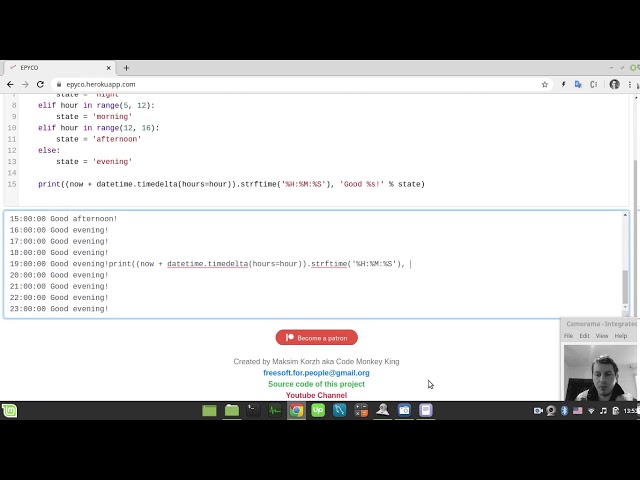
Task: Open Help menu in Camorama window
Action: point(620,336)
